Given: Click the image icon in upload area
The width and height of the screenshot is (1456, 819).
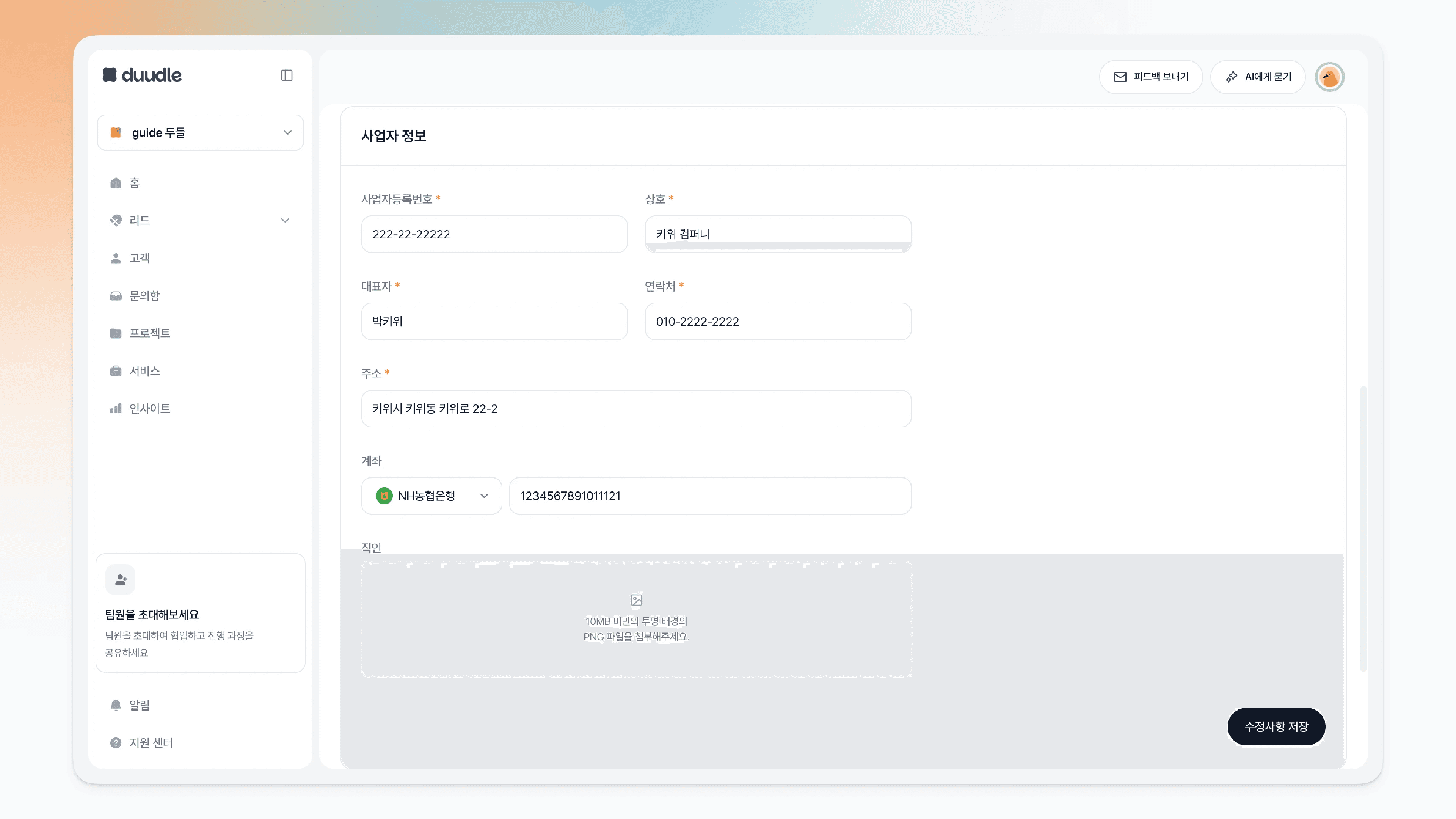Looking at the screenshot, I should pyautogui.click(x=637, y=600).
